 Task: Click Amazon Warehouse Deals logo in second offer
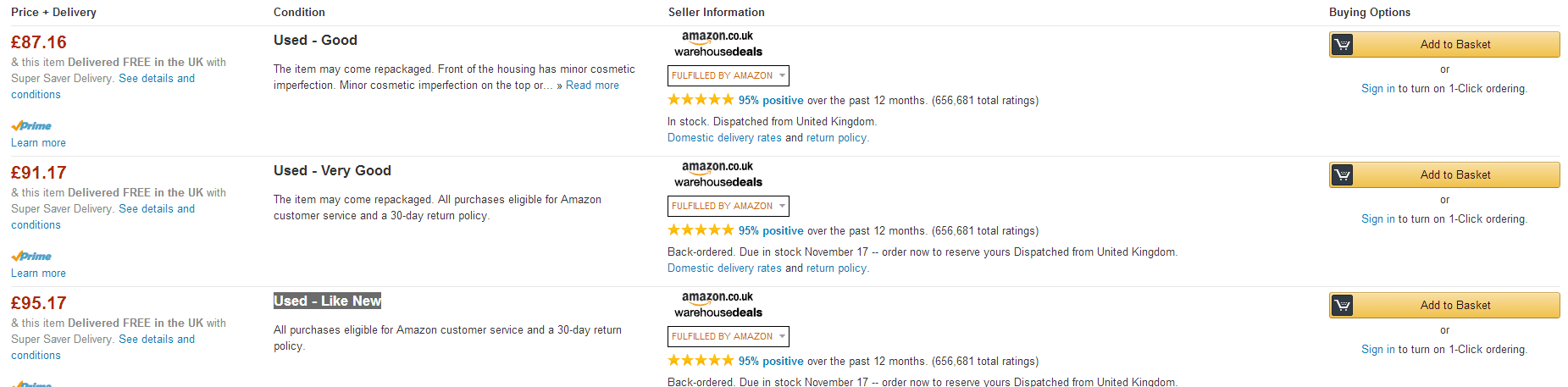[718, 174]
